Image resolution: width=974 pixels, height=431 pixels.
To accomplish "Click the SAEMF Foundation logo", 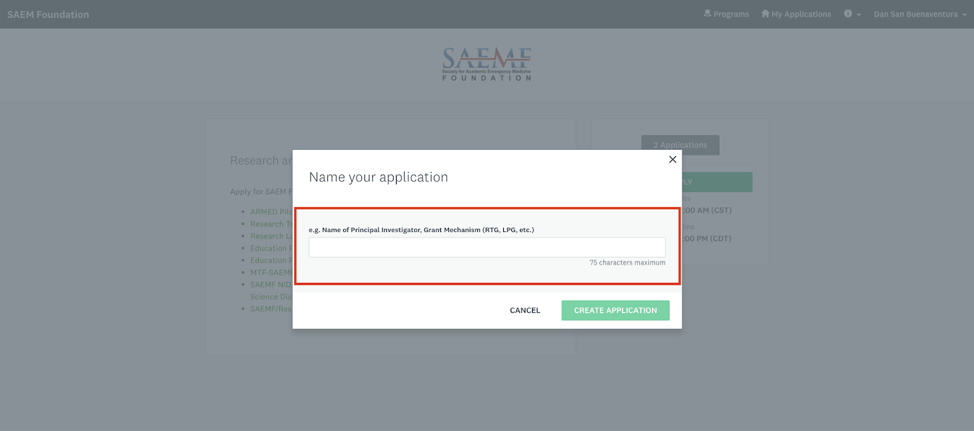I will coord(487,64).
